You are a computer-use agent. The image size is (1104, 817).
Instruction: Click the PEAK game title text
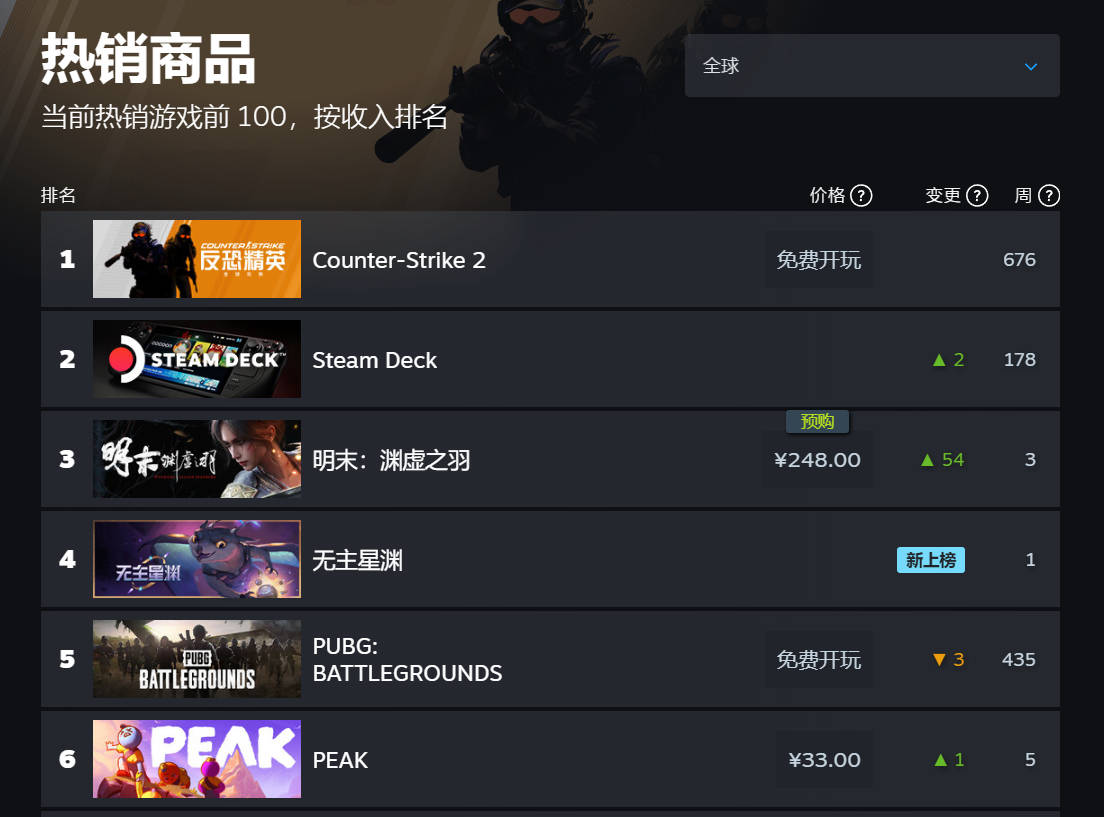[340, 760]
